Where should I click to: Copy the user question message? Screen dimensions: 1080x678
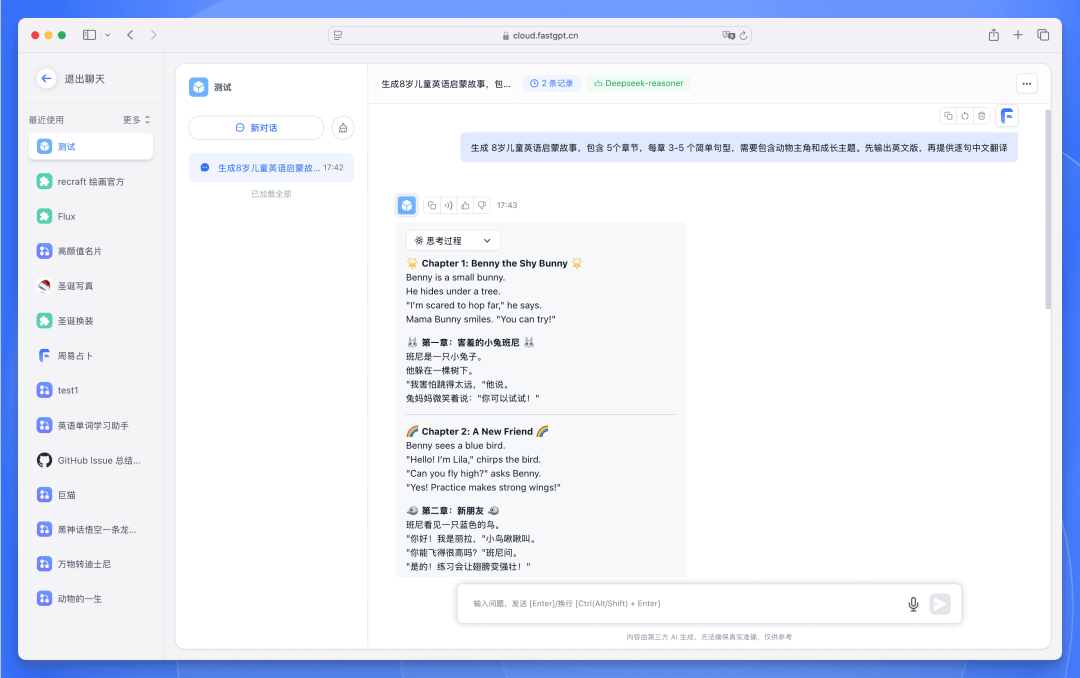tap(948, 116)
